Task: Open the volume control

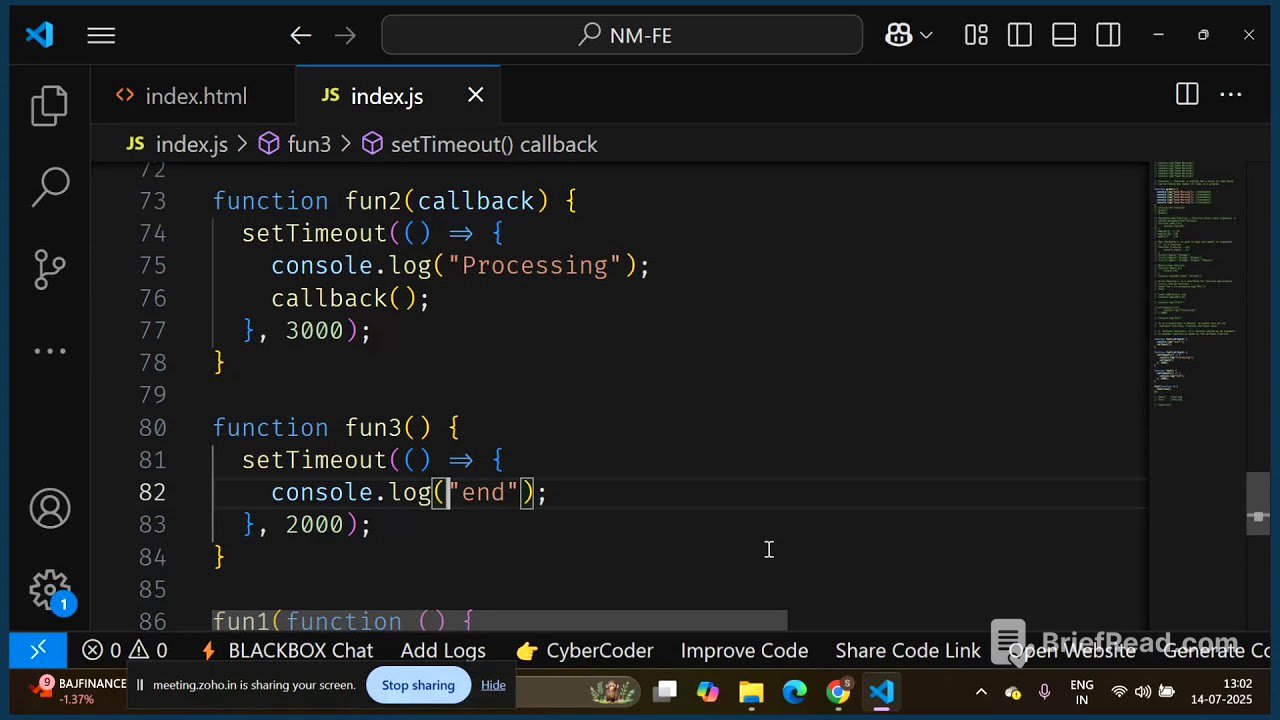Action: coord(1143,692)
